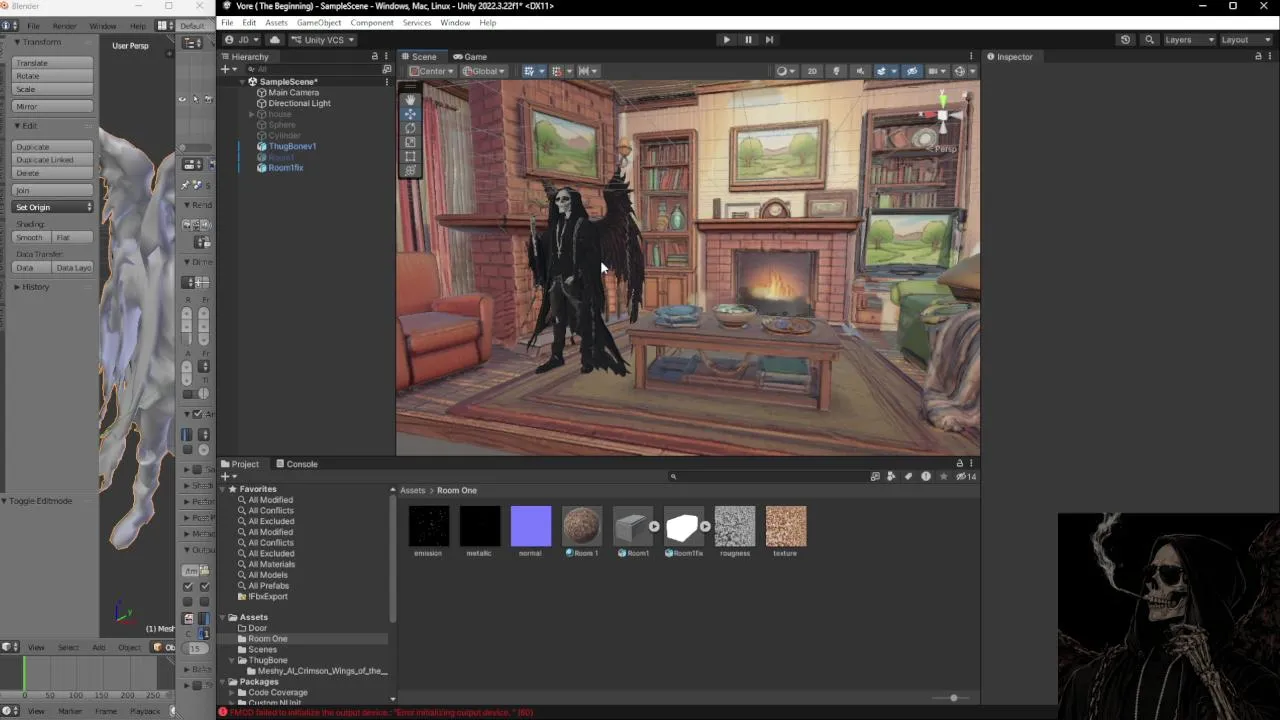Step one frame forward in Unity
The image size is (1280, 720).
point(769,40)
